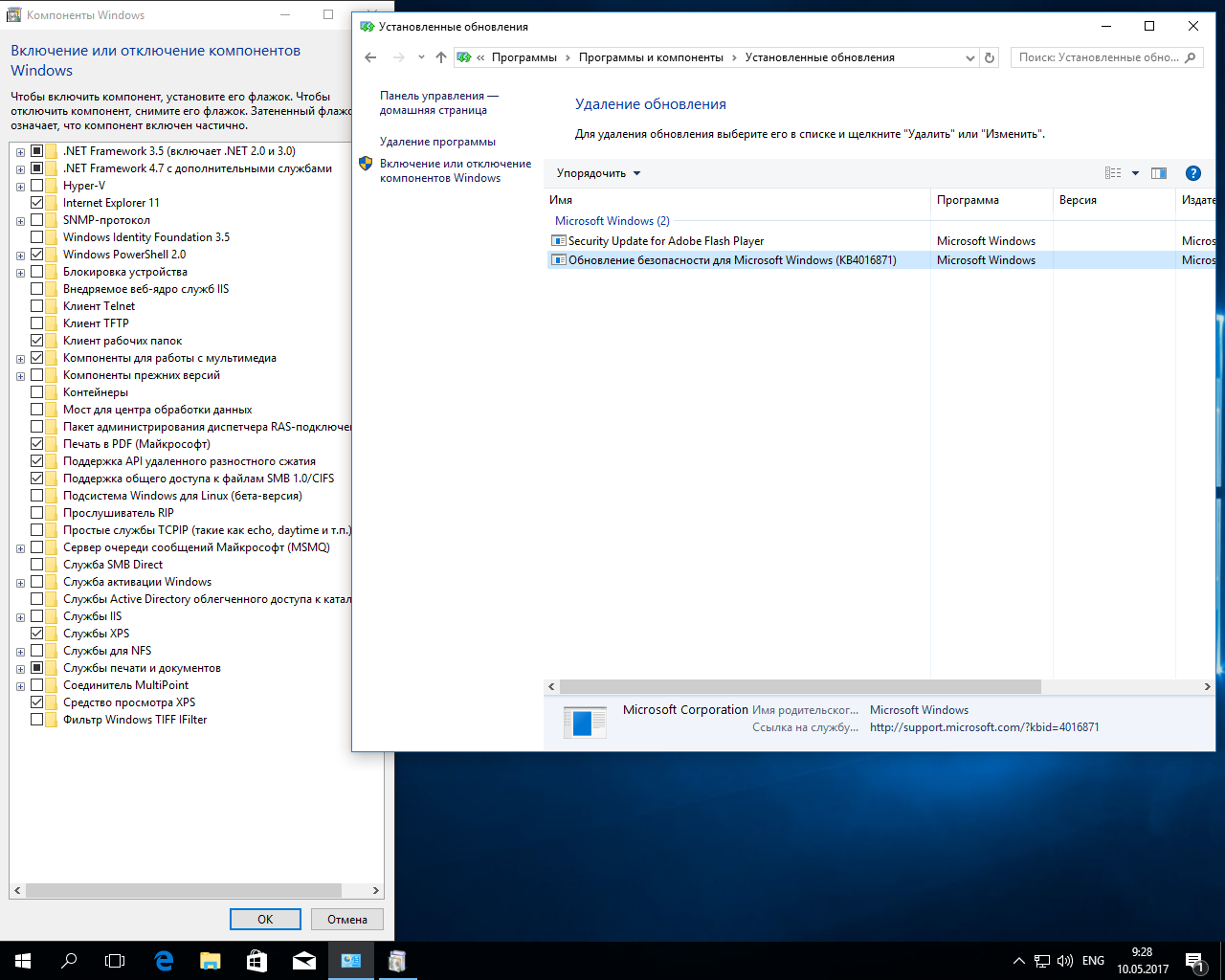Click horizontal scrollbar in updates list
Viewport: 1225px width, 980px height.
tap(800, 686)
